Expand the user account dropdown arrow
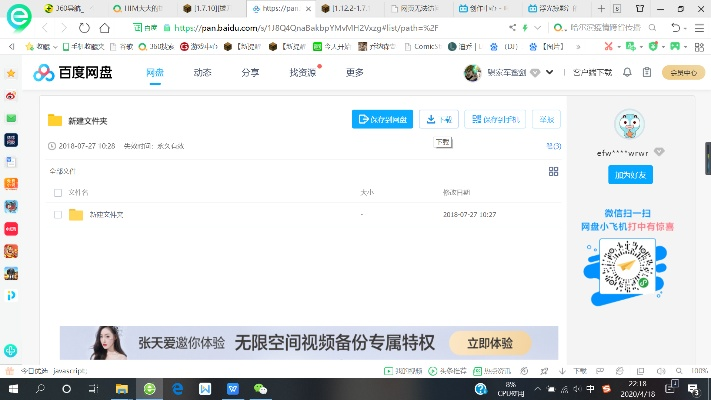Viewport: 711px width, 400px height. [550, 72]
